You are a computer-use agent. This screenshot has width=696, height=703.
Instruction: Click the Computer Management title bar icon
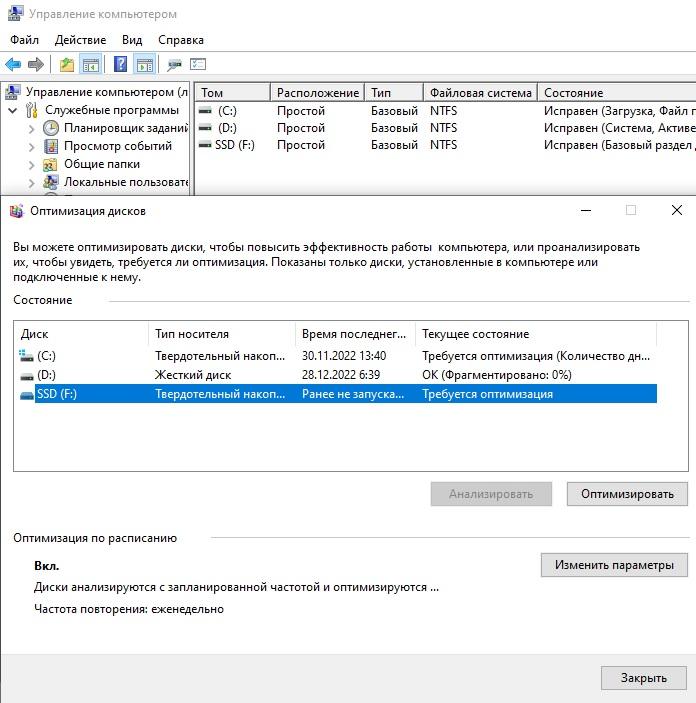click(x=15, y=13)
